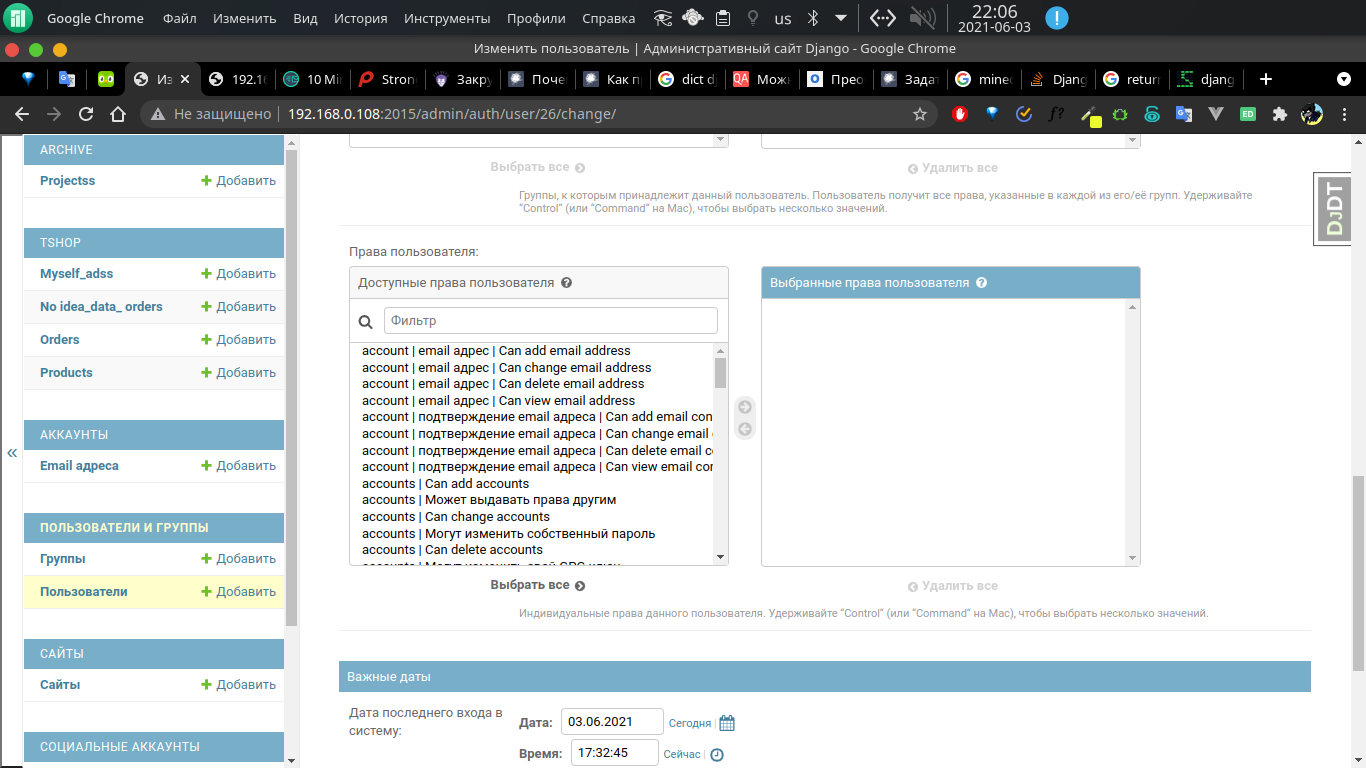Viewport: 1366px width, 768px height.
Task: Click the right arrow to choose permission
Action: (x=745, y=407)
